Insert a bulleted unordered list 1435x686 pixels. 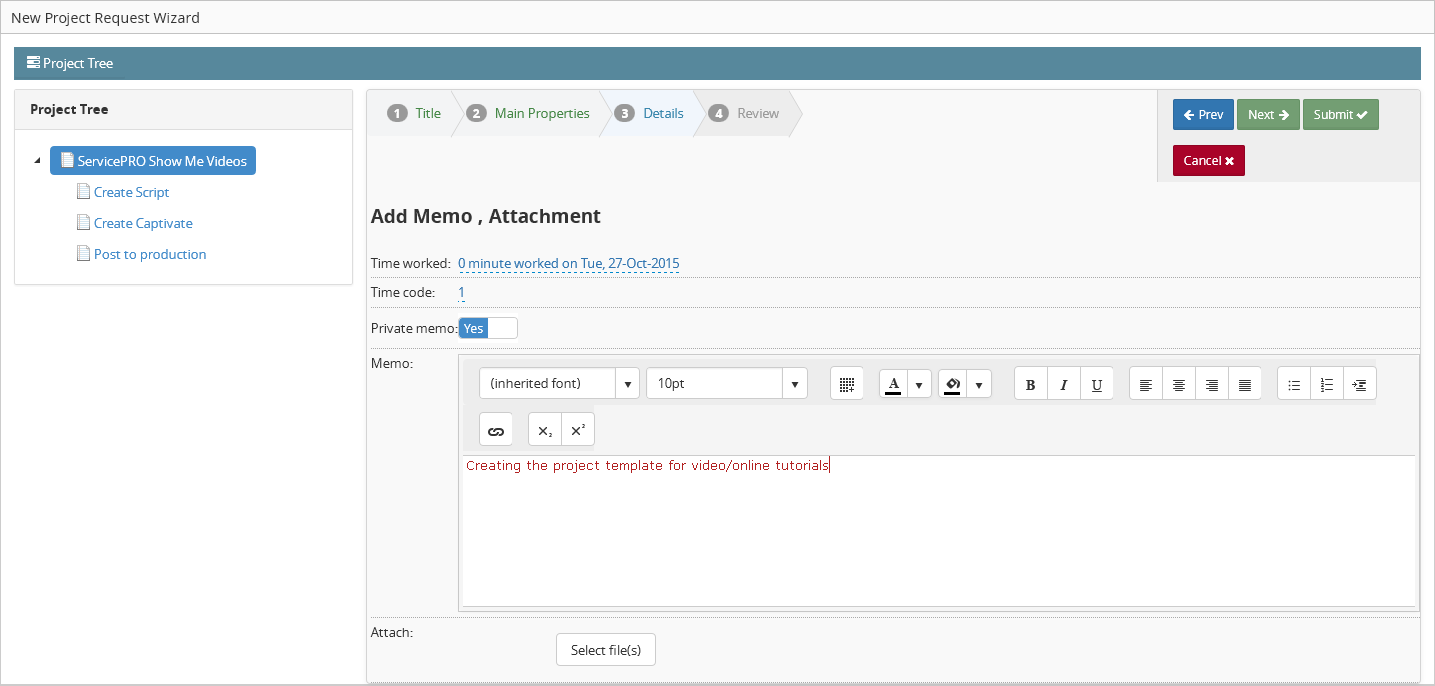(x=1294, y=385)
